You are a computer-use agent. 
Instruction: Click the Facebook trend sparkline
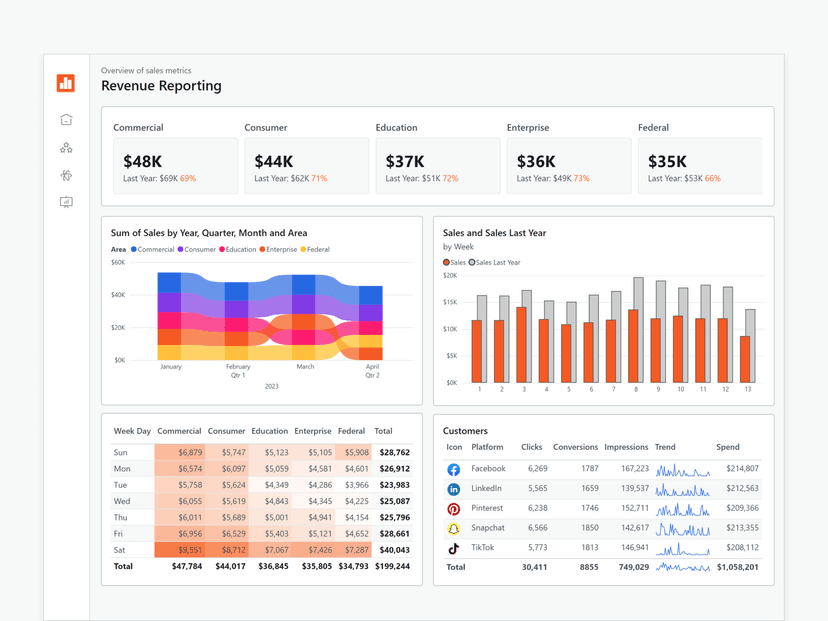pyautogui.click(x=683, y=469)
